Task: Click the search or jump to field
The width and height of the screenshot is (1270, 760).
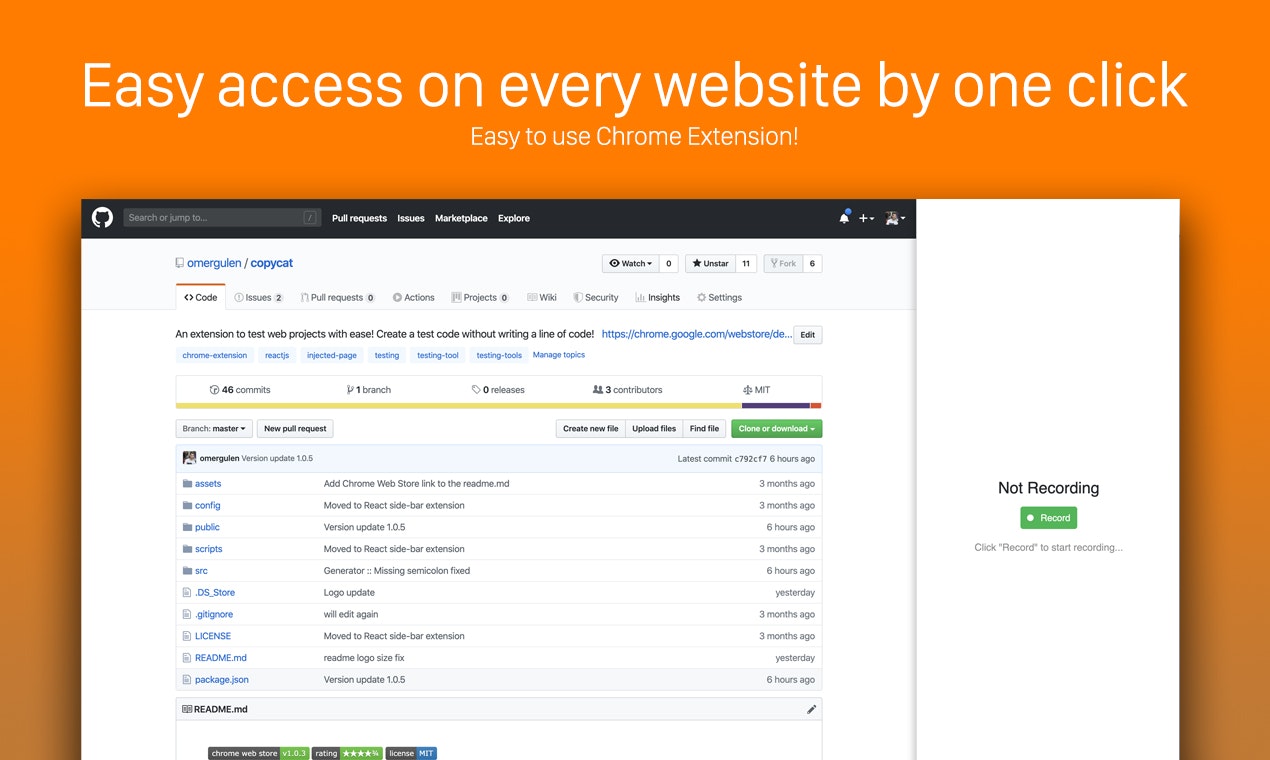Action: (222, 217)
